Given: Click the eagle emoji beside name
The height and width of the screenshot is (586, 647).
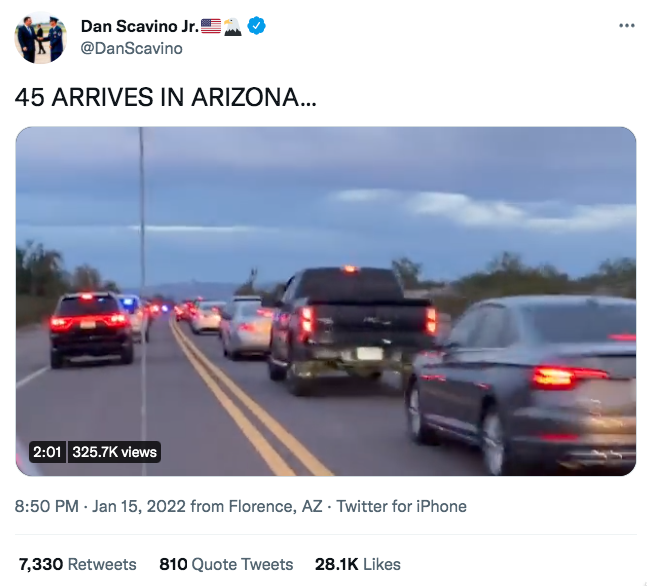Looking at the screenshot, I should click(233, 26).
